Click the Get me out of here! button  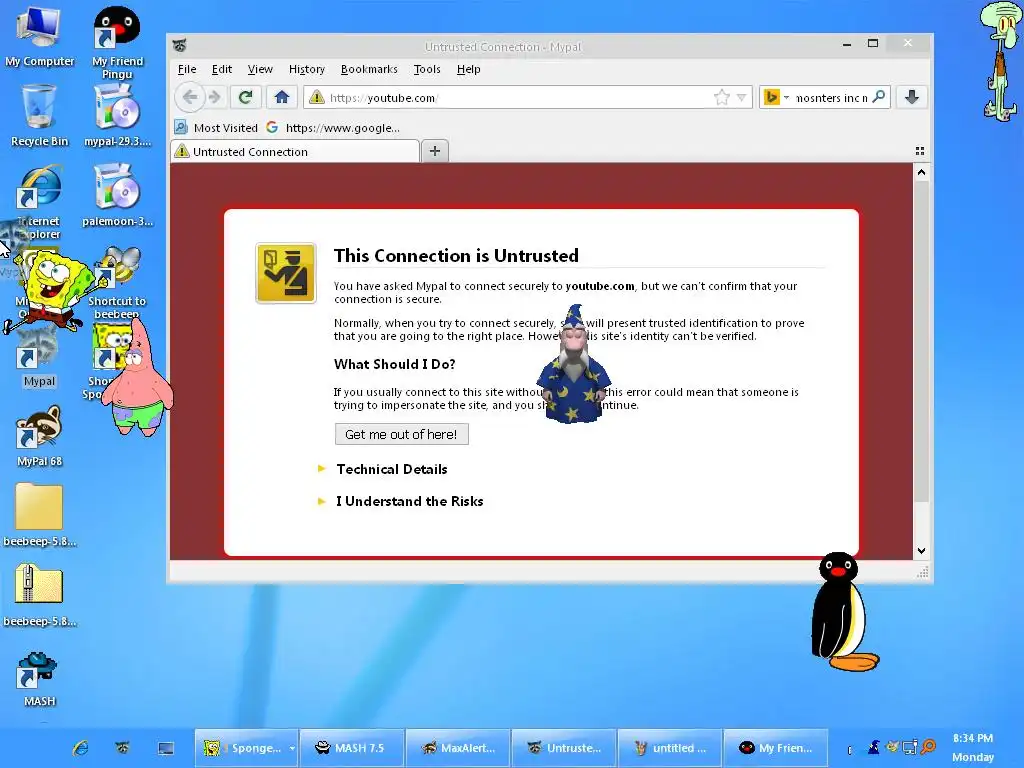[401, 434]
